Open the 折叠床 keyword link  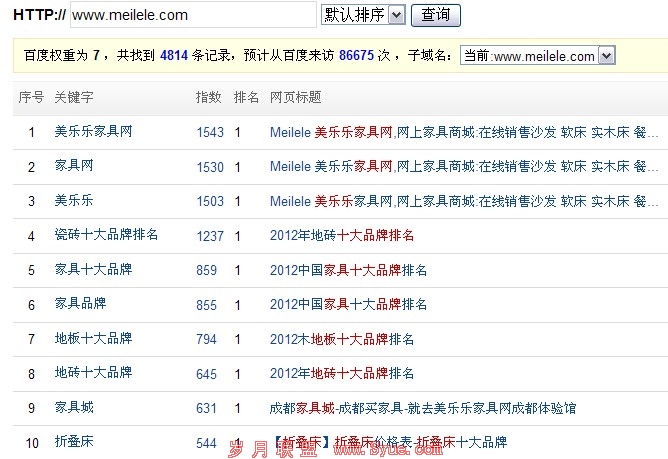(74, 442)
